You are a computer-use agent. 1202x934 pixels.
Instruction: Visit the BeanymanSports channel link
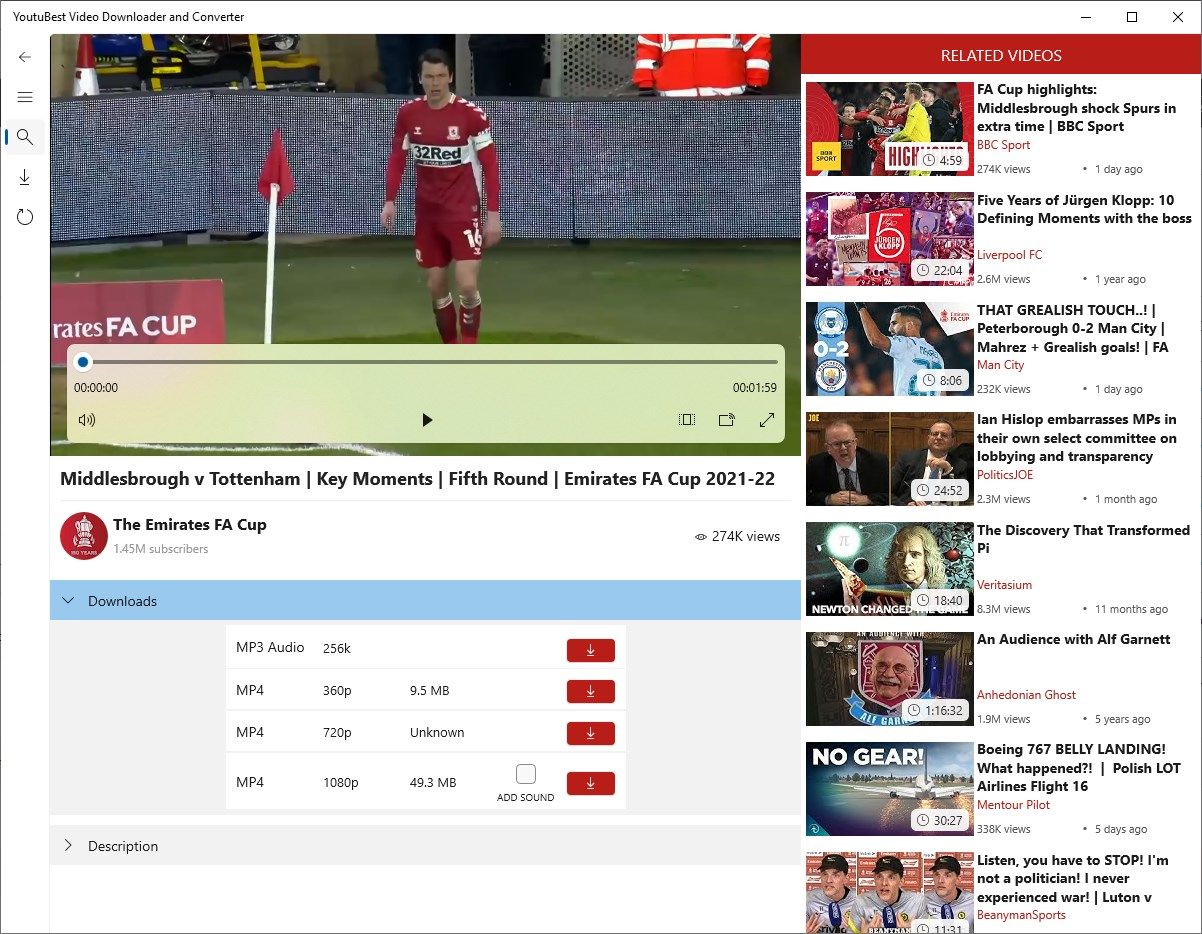click(1021, 915)
